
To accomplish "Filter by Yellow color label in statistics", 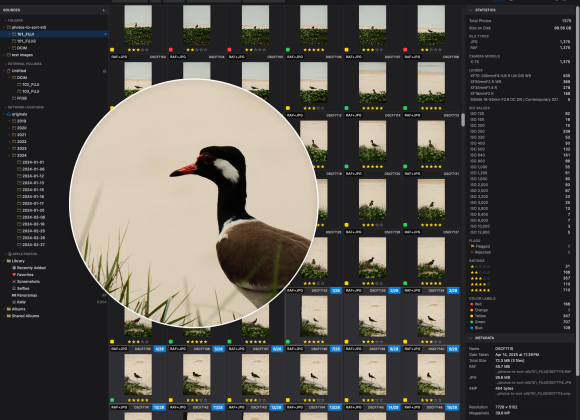I will (519, 316).
